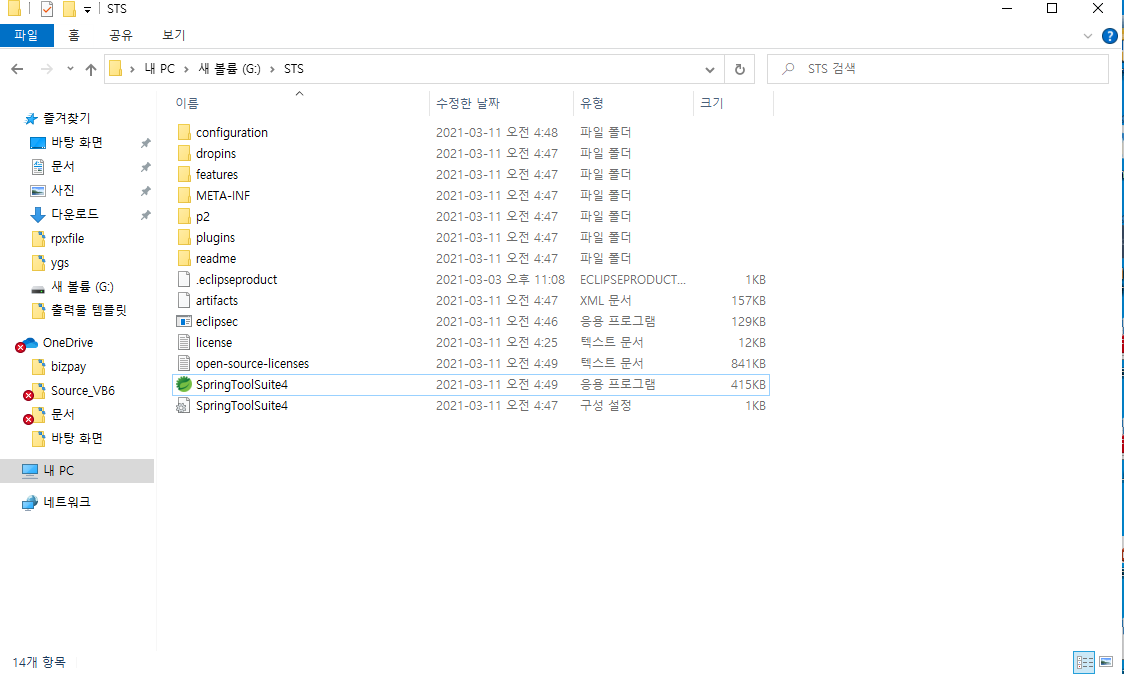Select the dropins folder
Screen dimensions: 1124x674
click(x=470, y=153)
